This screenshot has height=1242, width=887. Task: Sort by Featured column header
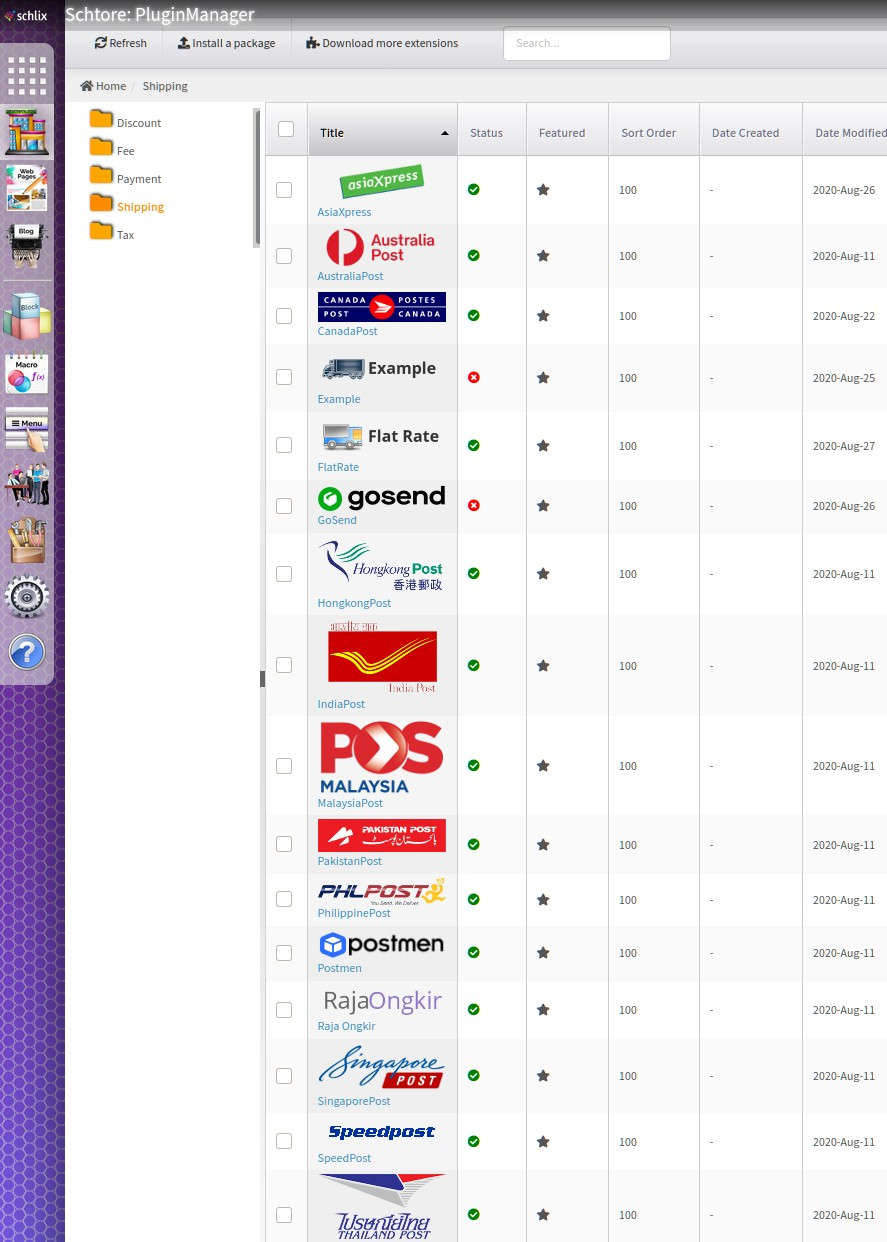pyautogui.click(x=567, y=130)
